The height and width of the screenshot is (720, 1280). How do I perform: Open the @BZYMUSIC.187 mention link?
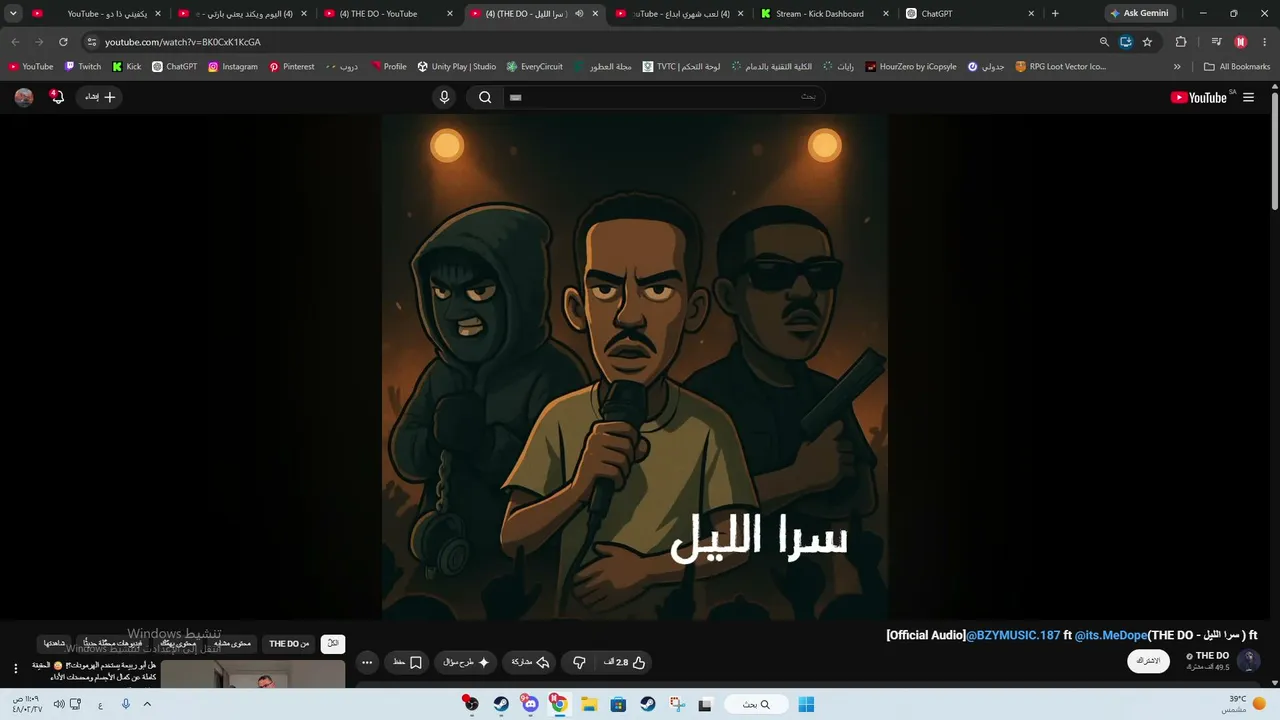point(1013,635)
